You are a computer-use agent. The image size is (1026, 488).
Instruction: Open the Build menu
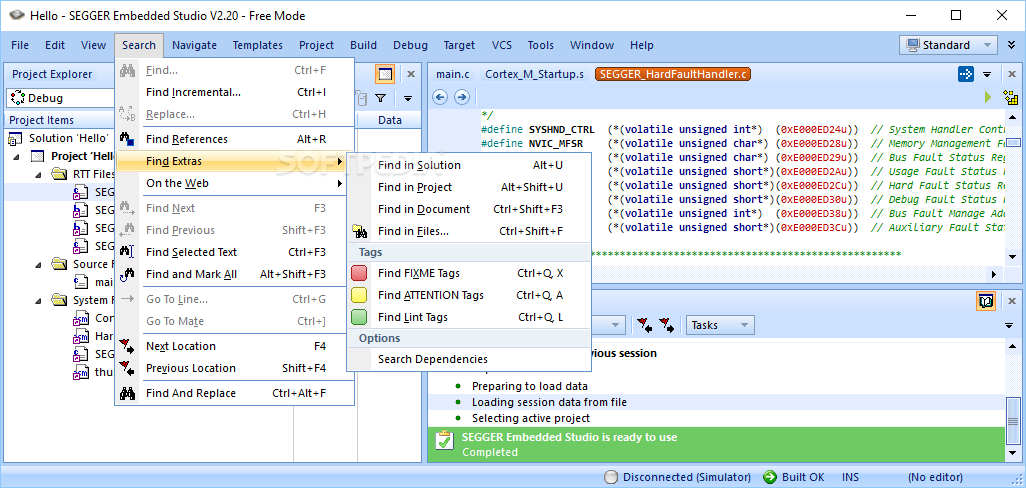(x=363, y=45)
